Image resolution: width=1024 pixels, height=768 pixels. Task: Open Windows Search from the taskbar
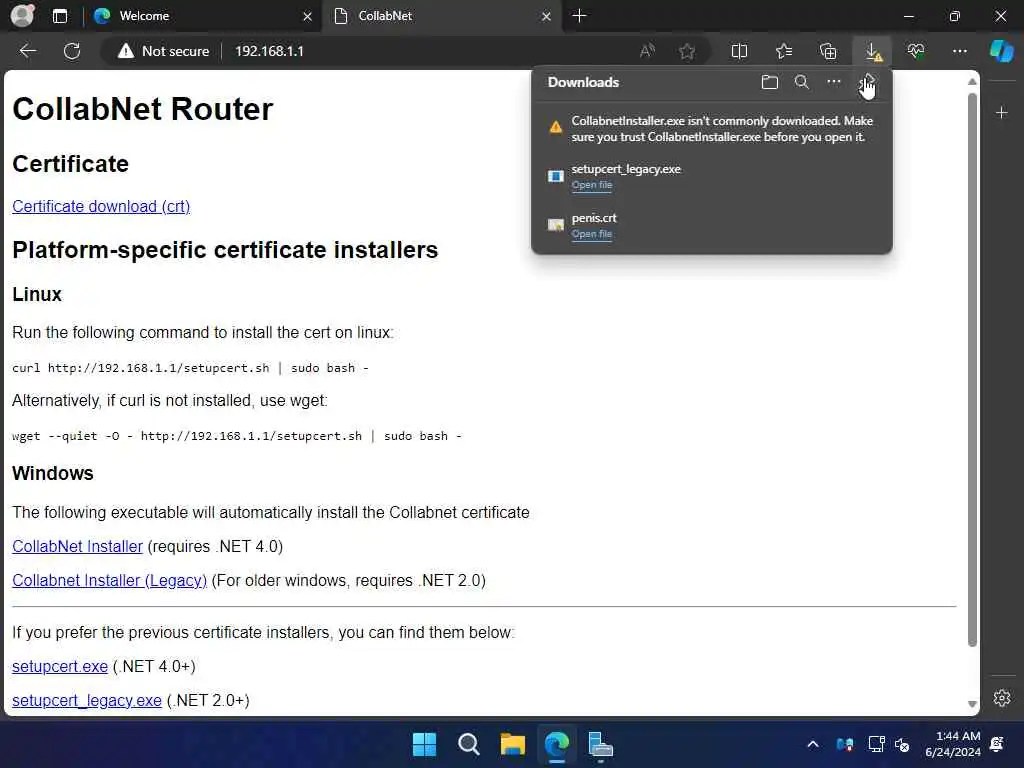(x=468, y=744)
